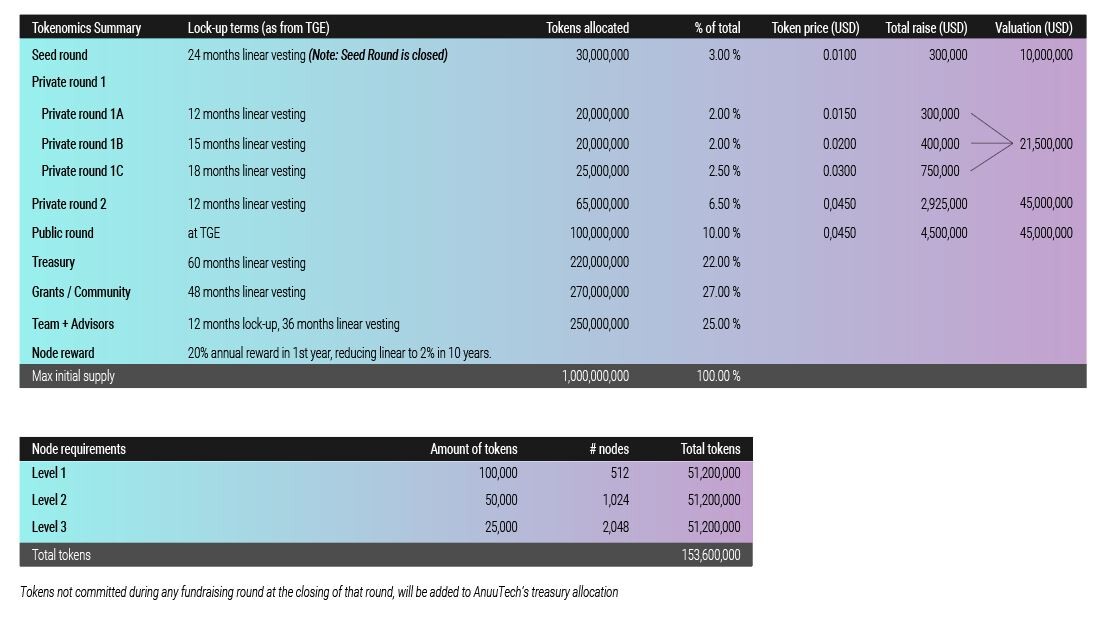Click the Max initial supply 1,000,000,000 value

coord(595,376)
